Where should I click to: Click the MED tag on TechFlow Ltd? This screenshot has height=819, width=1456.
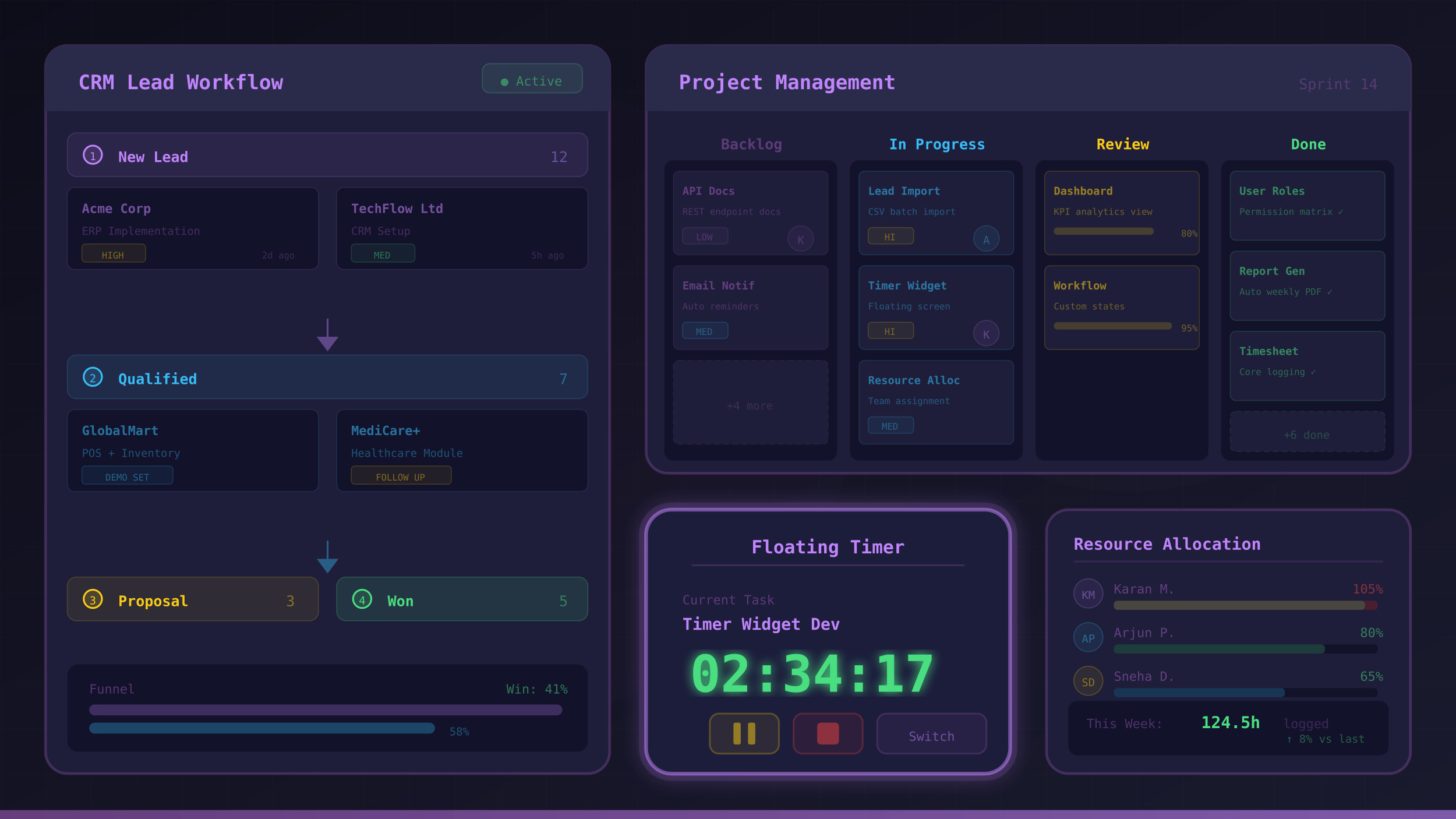383,253
